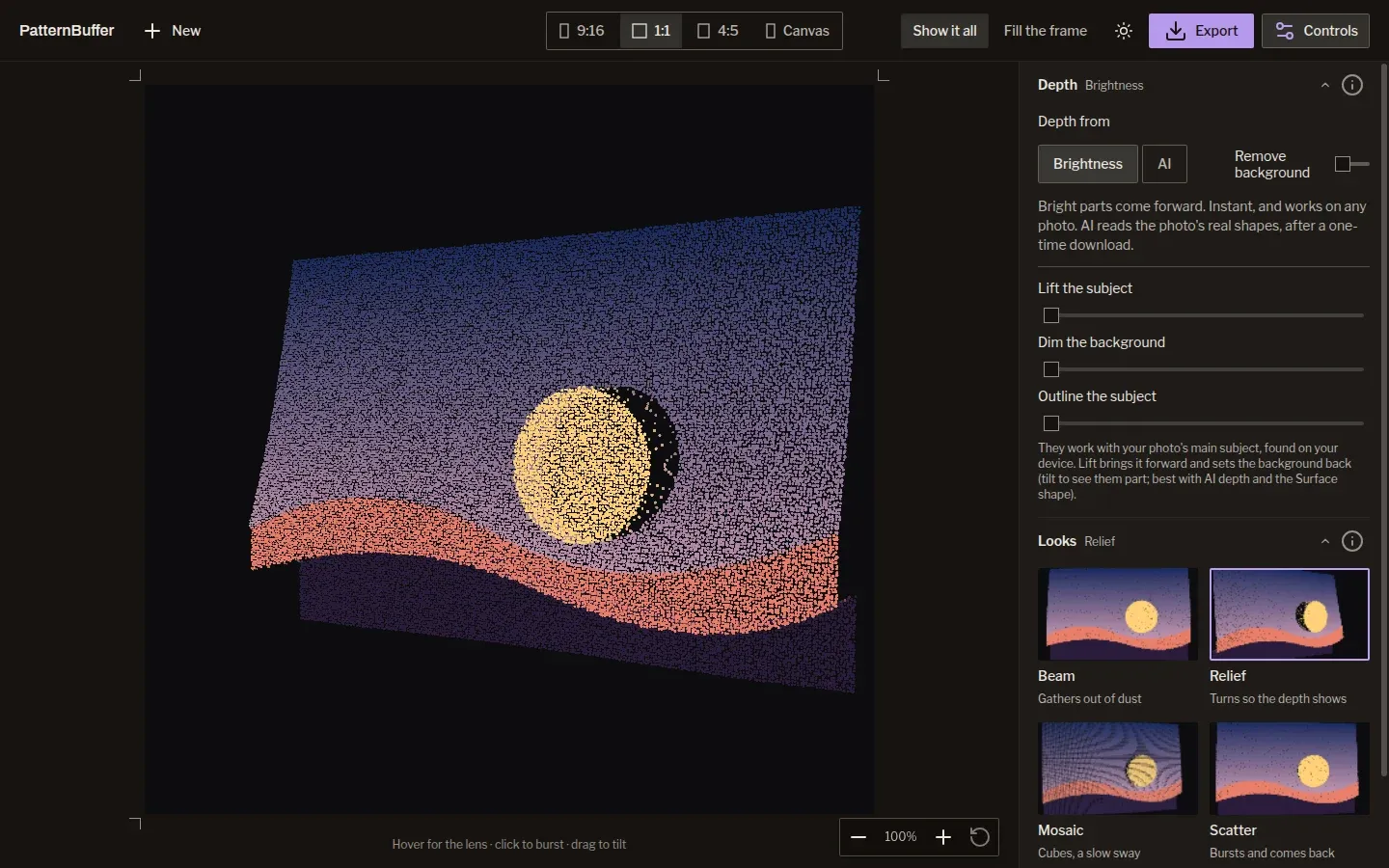
Task: Click the yellow moon in the canvas artwork
Action: tap(582, 464)
